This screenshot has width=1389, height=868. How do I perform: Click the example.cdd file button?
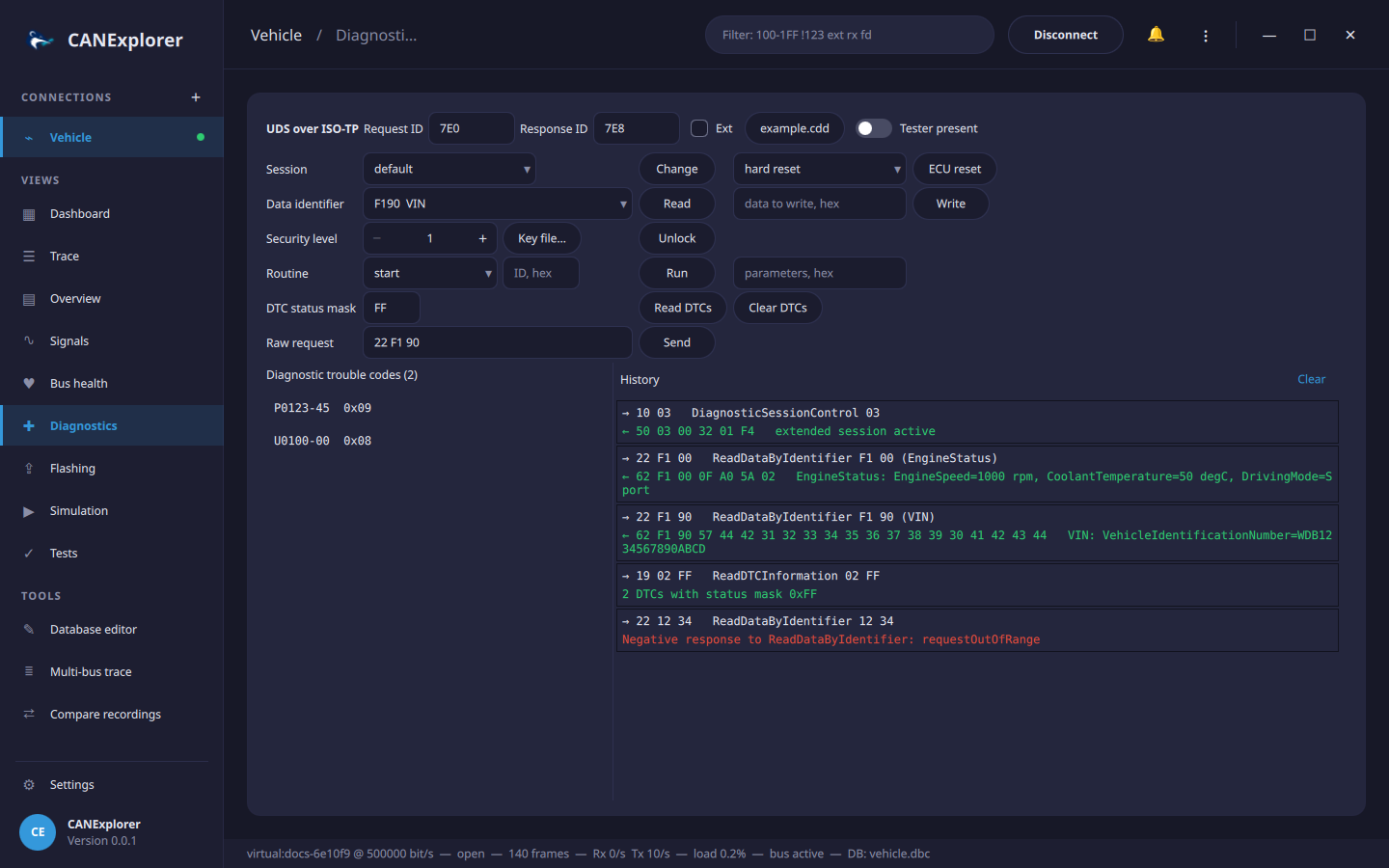(795, 128)
